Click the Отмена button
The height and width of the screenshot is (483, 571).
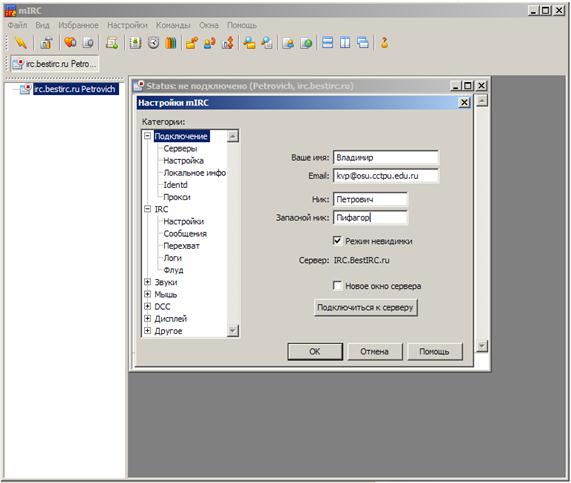point(375,352)
